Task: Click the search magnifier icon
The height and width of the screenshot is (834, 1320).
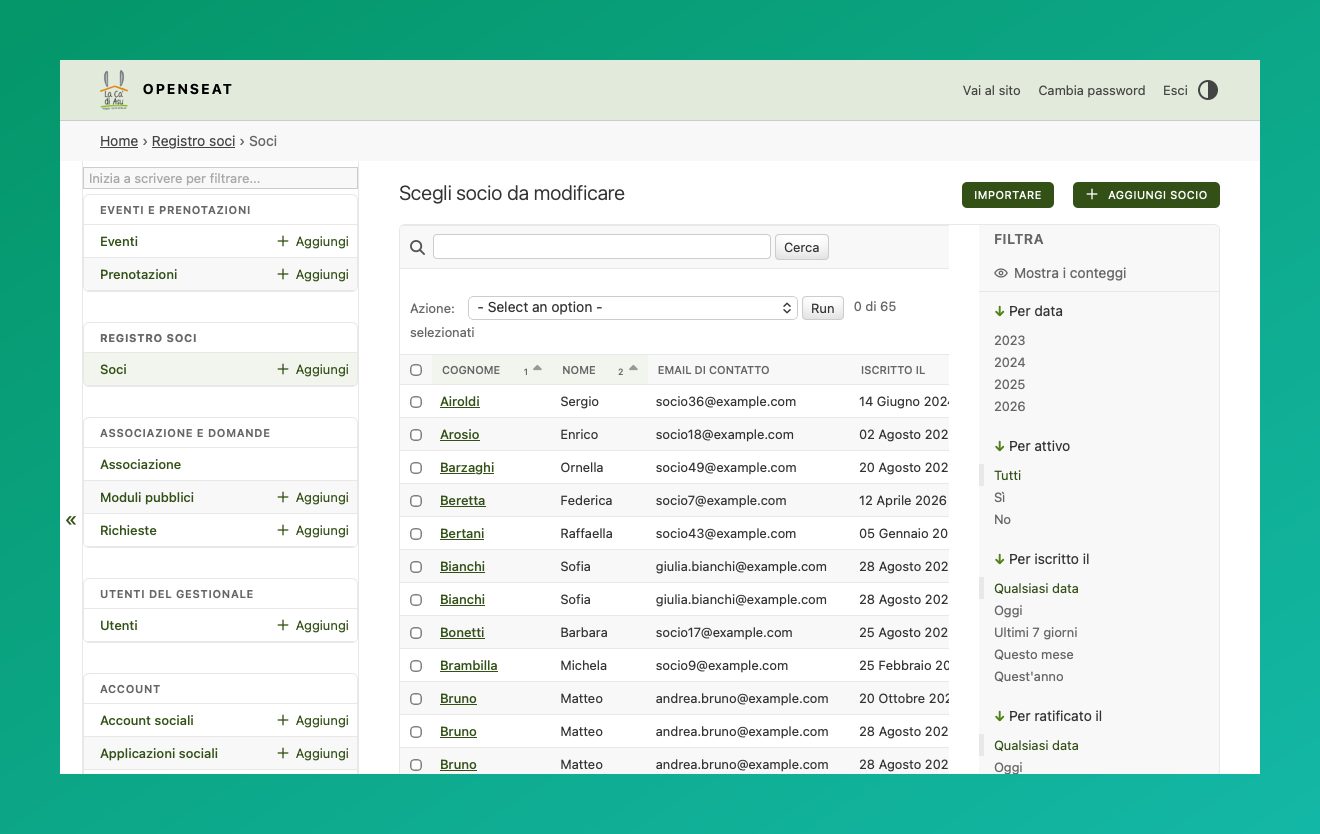Action: pyautogui.click(x=418, y=247)
